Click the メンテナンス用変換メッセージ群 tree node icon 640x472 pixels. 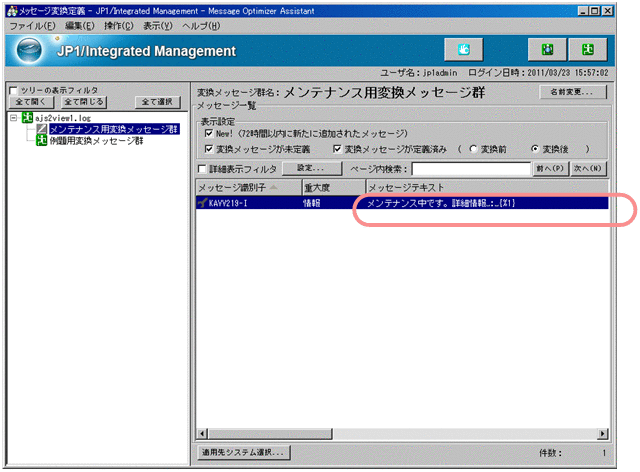pos(41,129)
